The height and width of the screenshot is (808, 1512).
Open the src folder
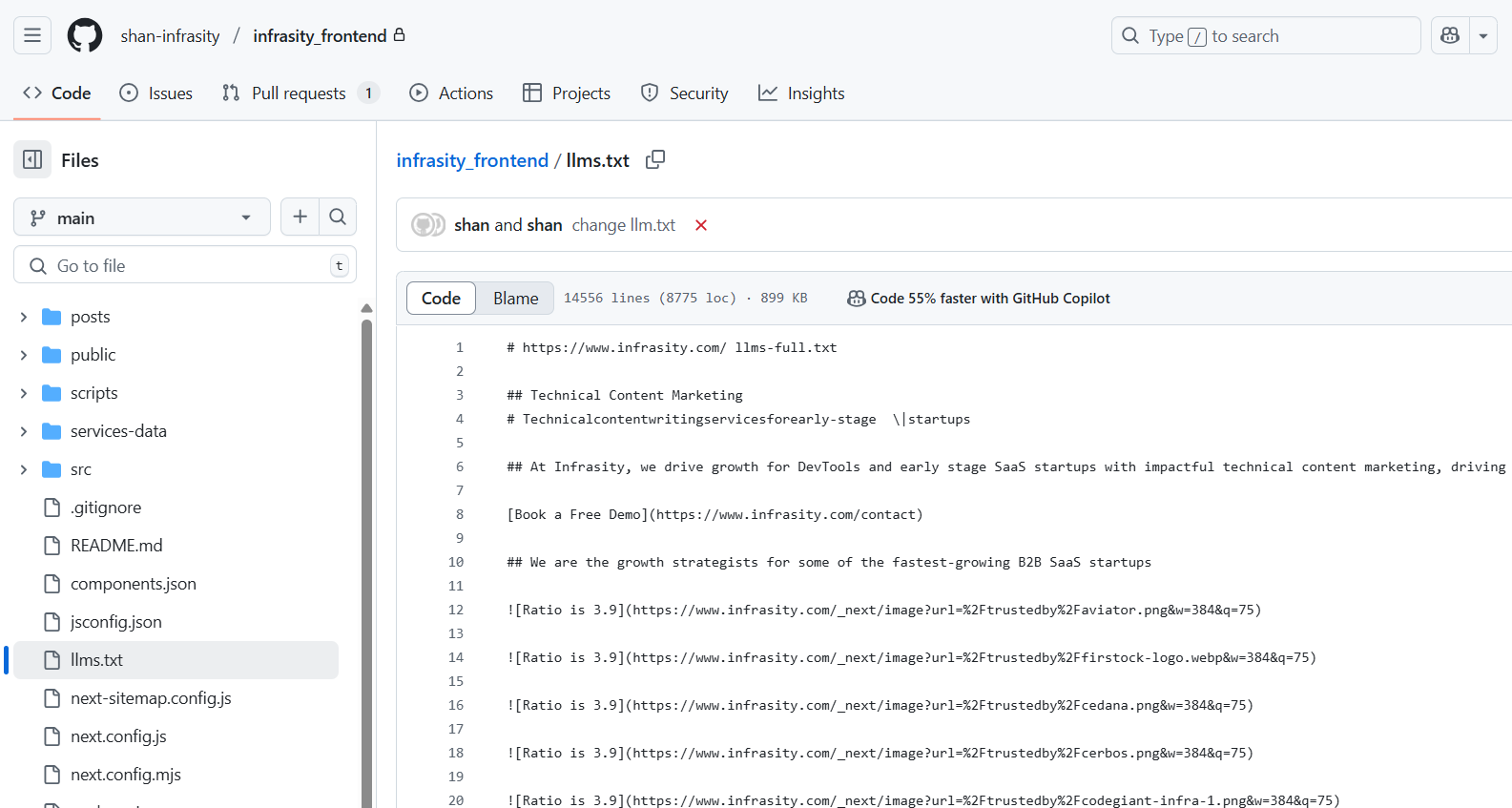coord(81,469)
